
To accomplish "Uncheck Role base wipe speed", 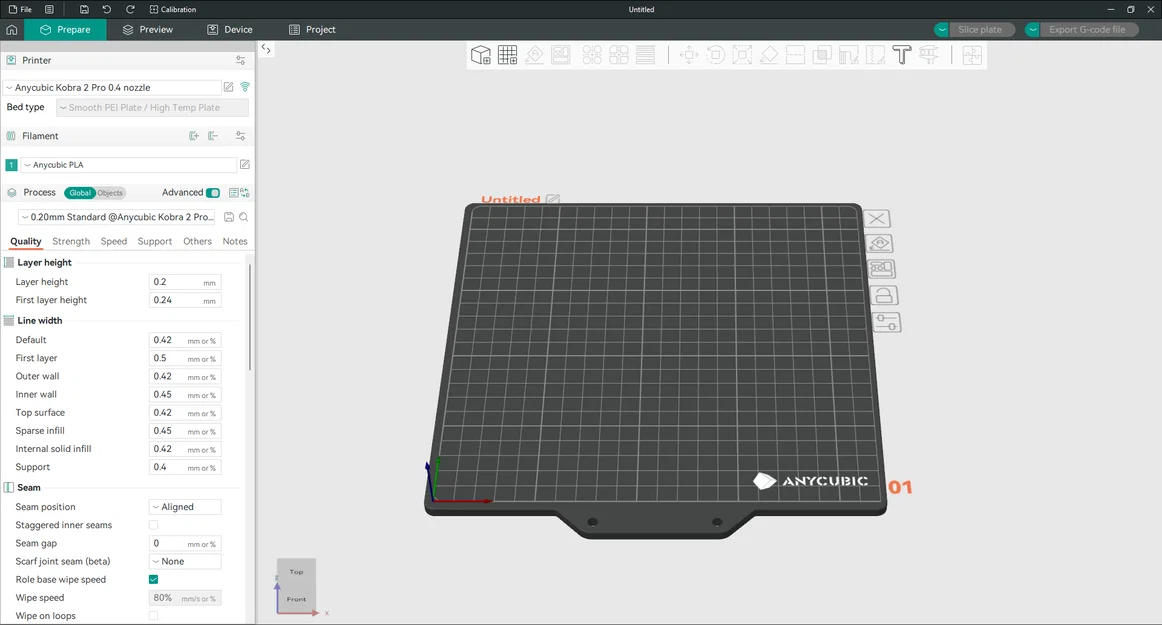I will (153, 580).
